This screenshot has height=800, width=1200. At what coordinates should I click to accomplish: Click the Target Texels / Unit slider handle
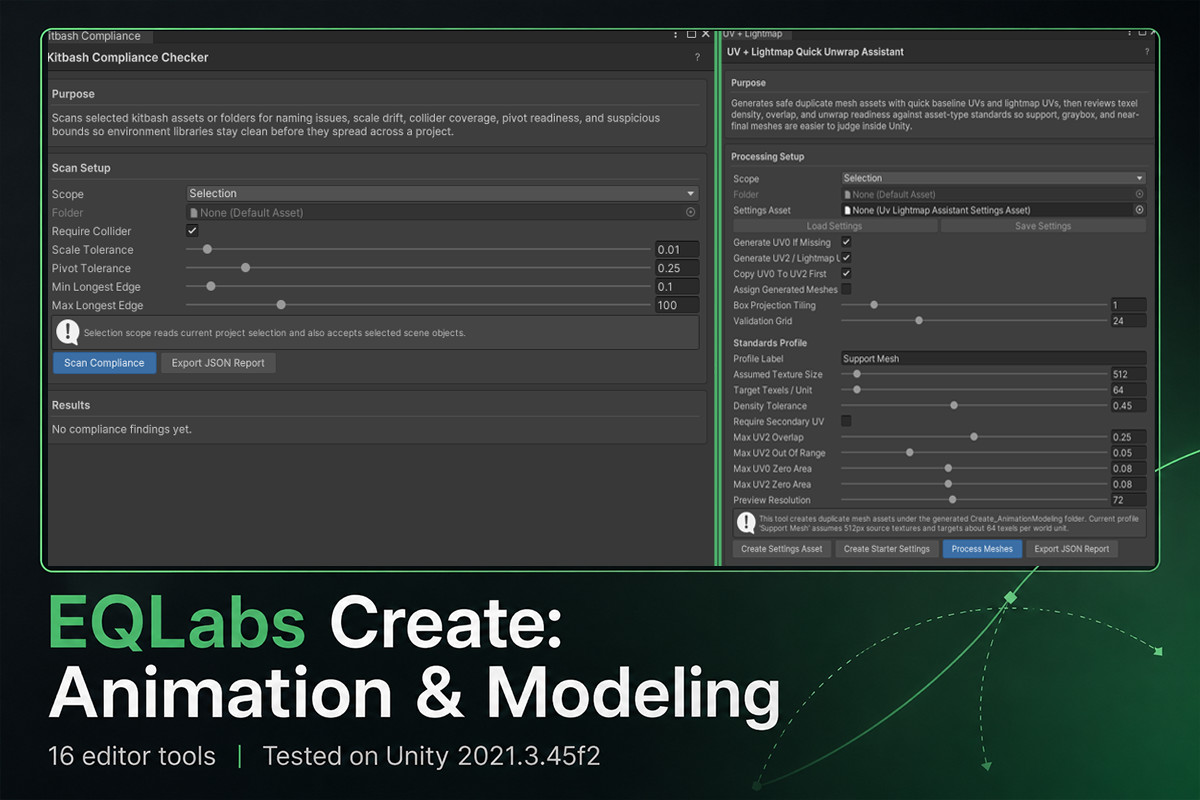pyautogui.click(x=857, y=390)
